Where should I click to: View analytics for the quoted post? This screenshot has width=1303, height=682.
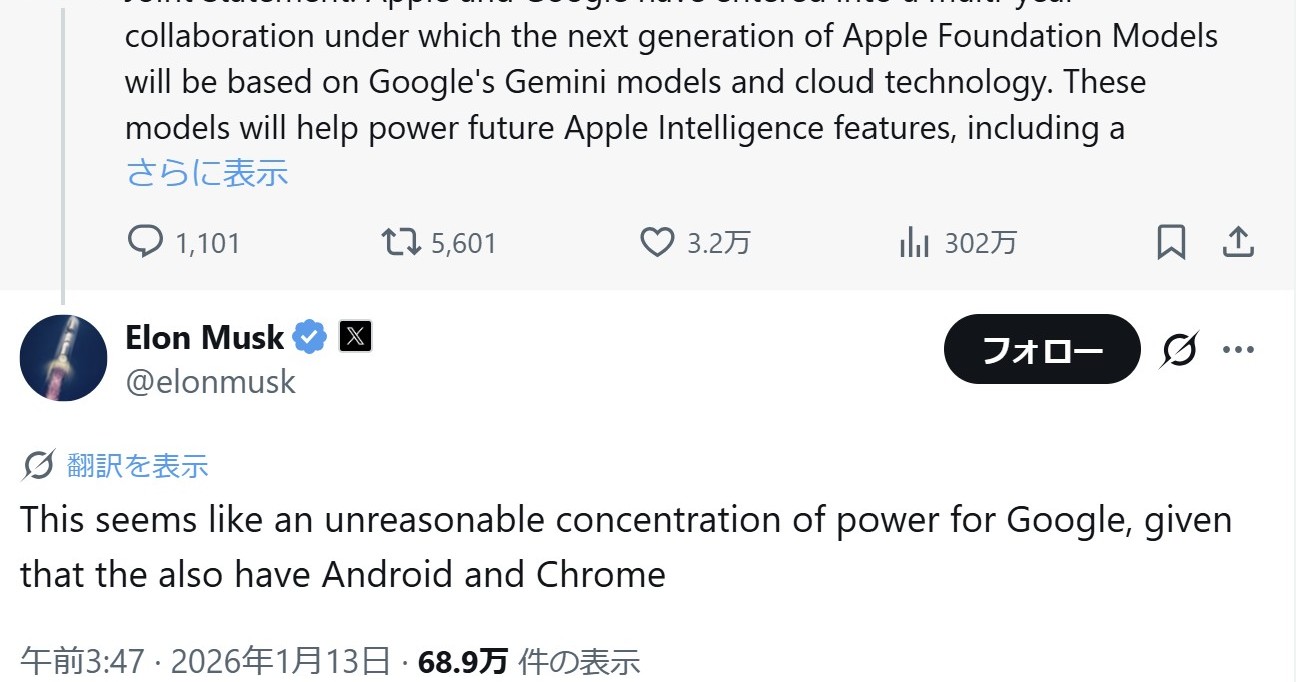[913, 241]
